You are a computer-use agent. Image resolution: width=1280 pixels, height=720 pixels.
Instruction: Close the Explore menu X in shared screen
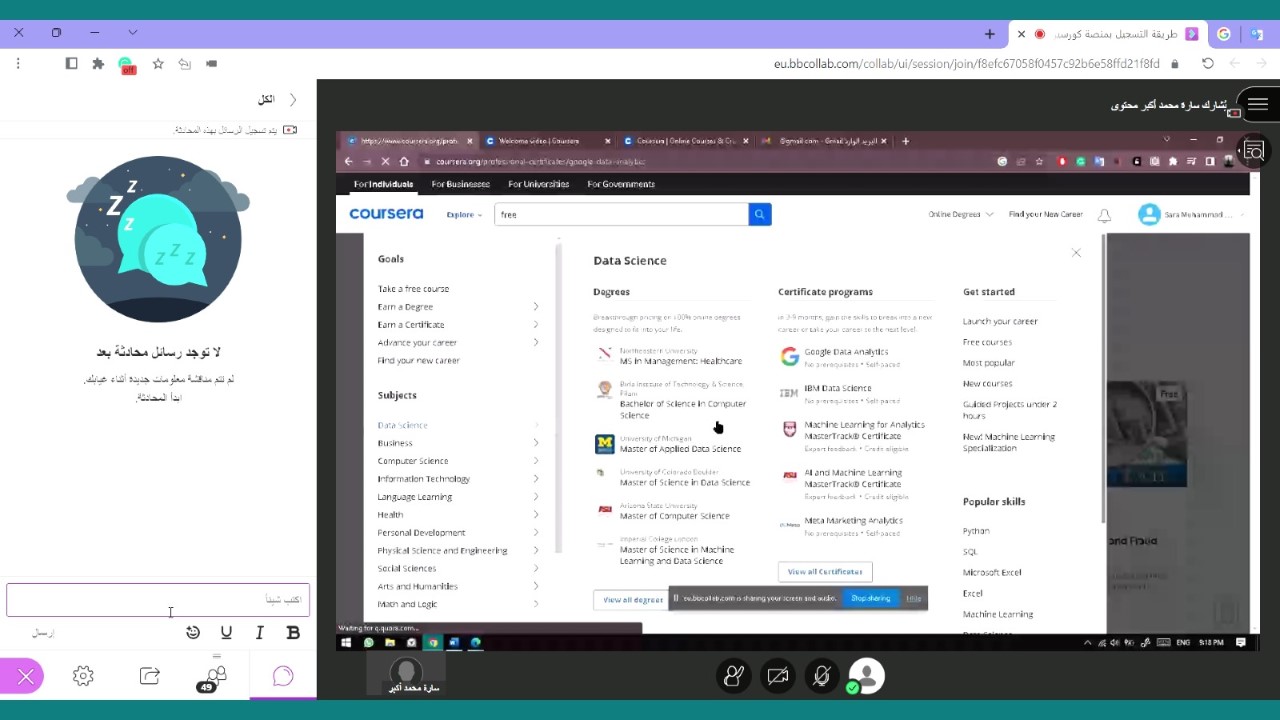(x=1076, y=253)
